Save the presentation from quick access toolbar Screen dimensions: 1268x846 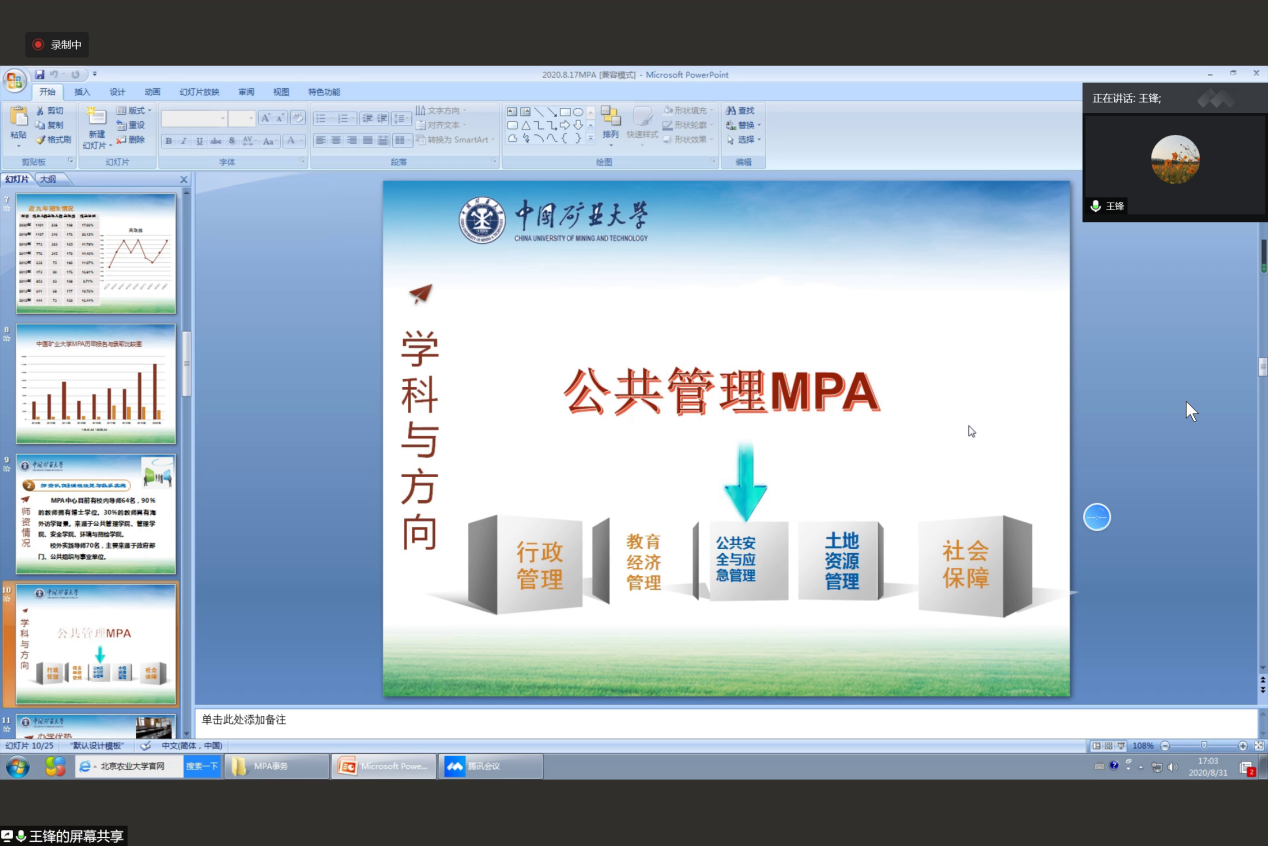coord(39,74)
